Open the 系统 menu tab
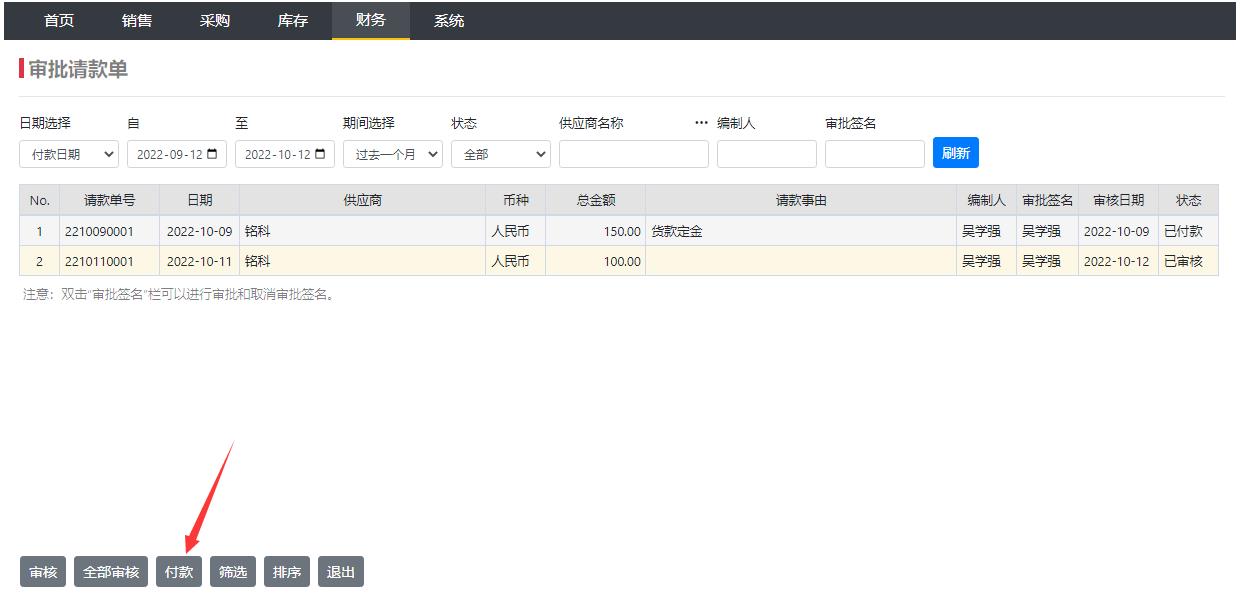Viewport: 1240px width, 596px height. point(449,21)
